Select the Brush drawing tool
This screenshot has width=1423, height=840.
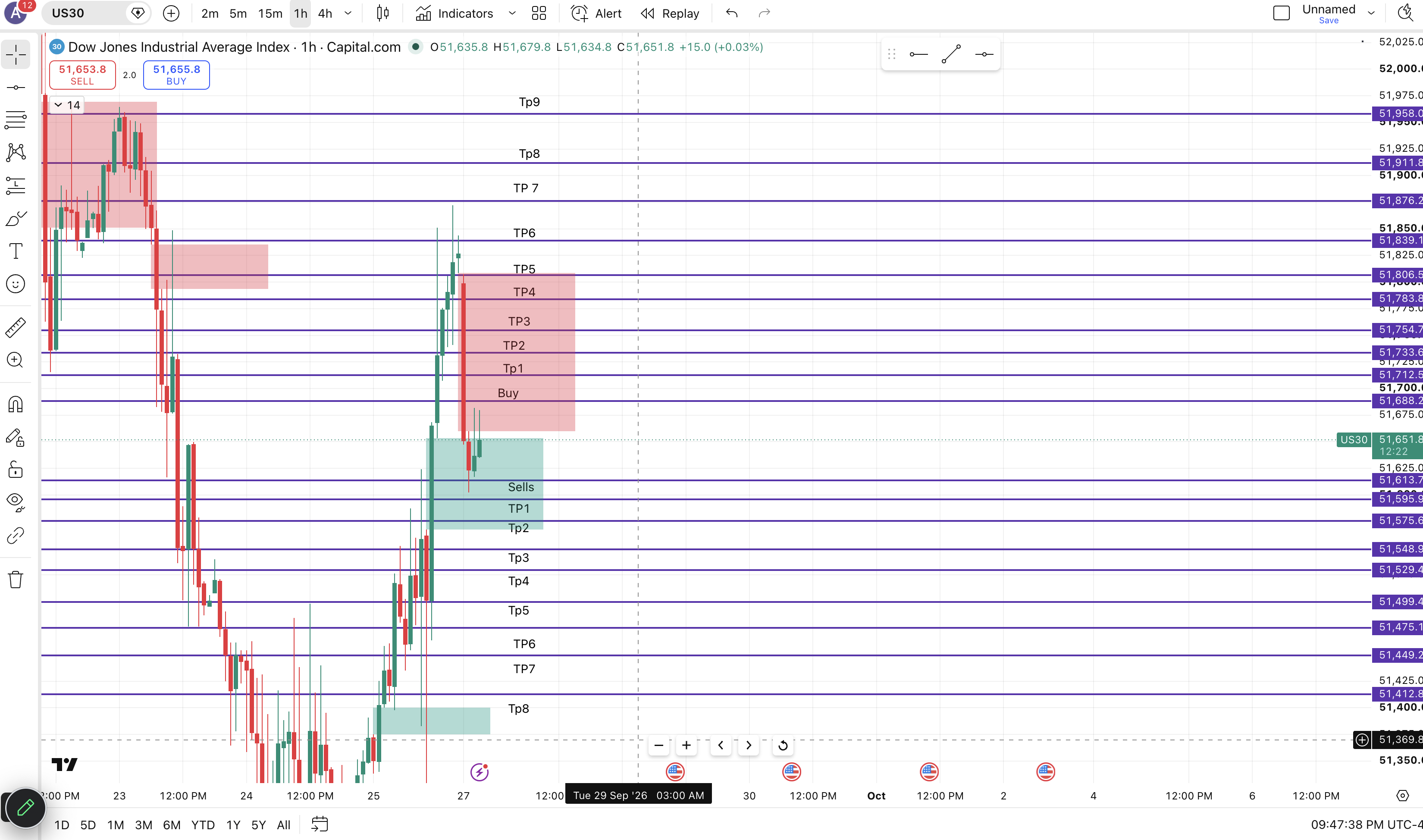(16, 219)
